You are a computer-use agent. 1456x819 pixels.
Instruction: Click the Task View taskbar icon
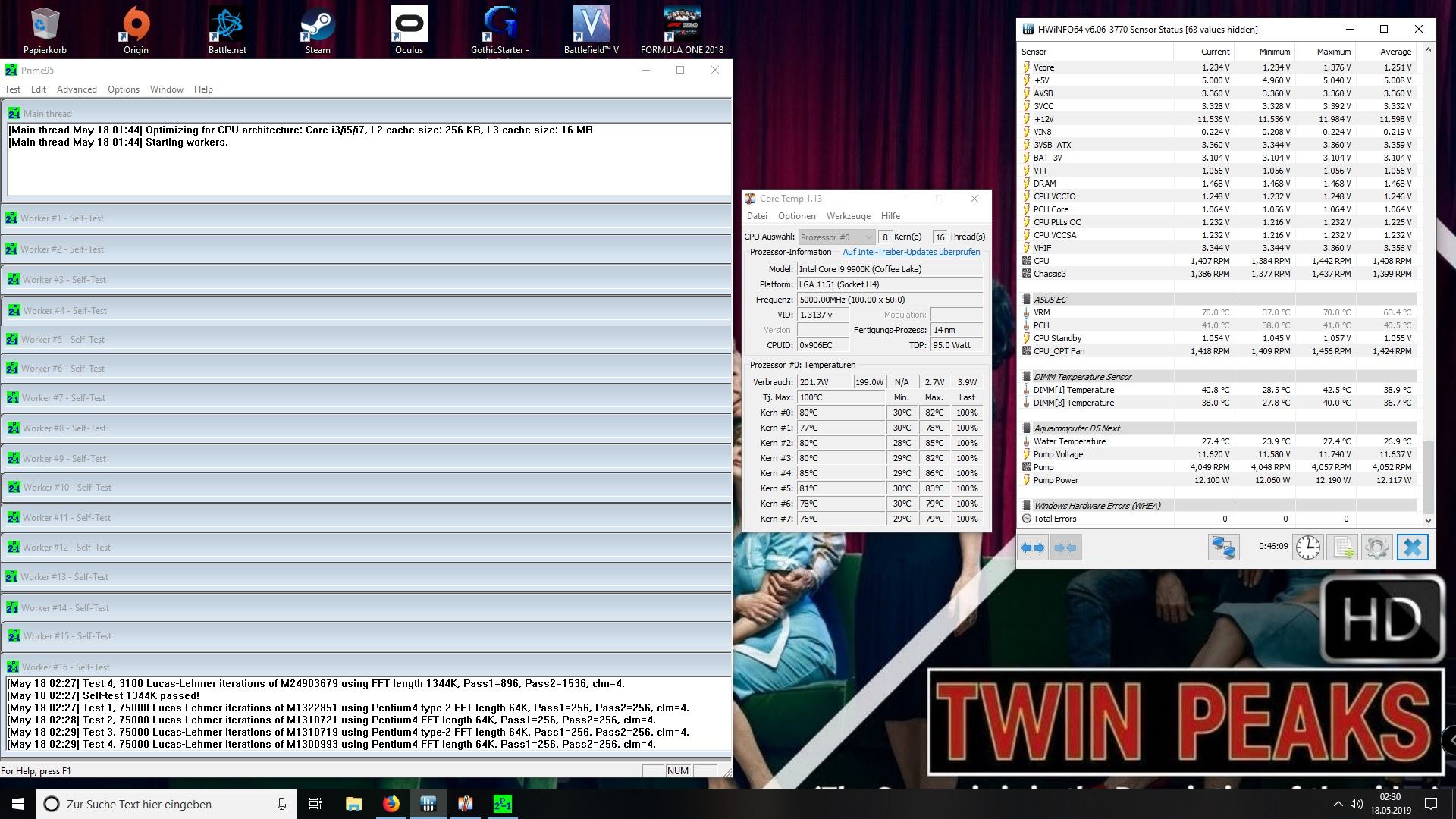point(315,804)
